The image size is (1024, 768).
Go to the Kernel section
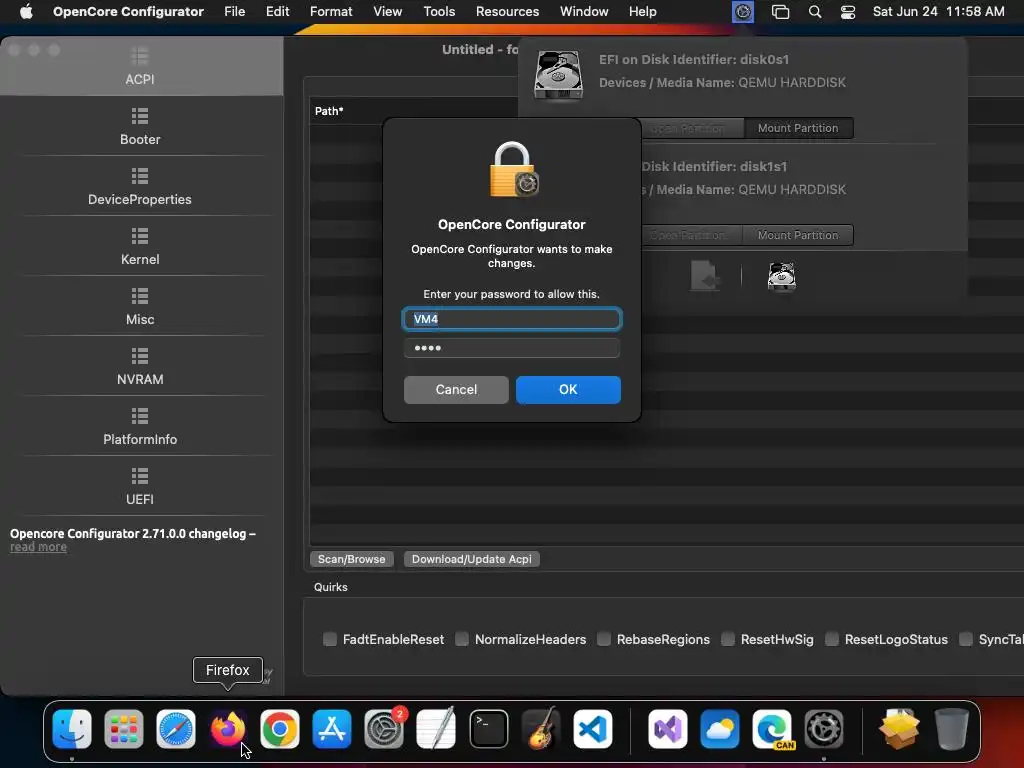[x=140, y=248]
